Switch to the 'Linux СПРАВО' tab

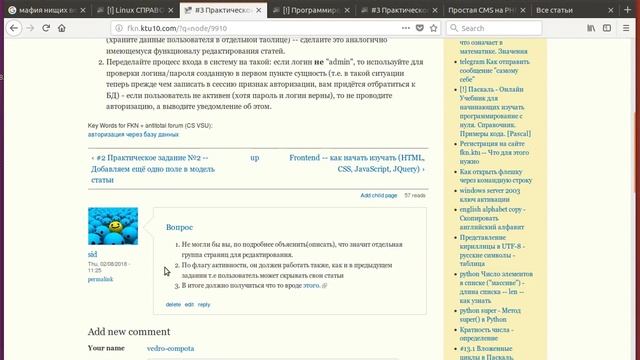(135, 10)
